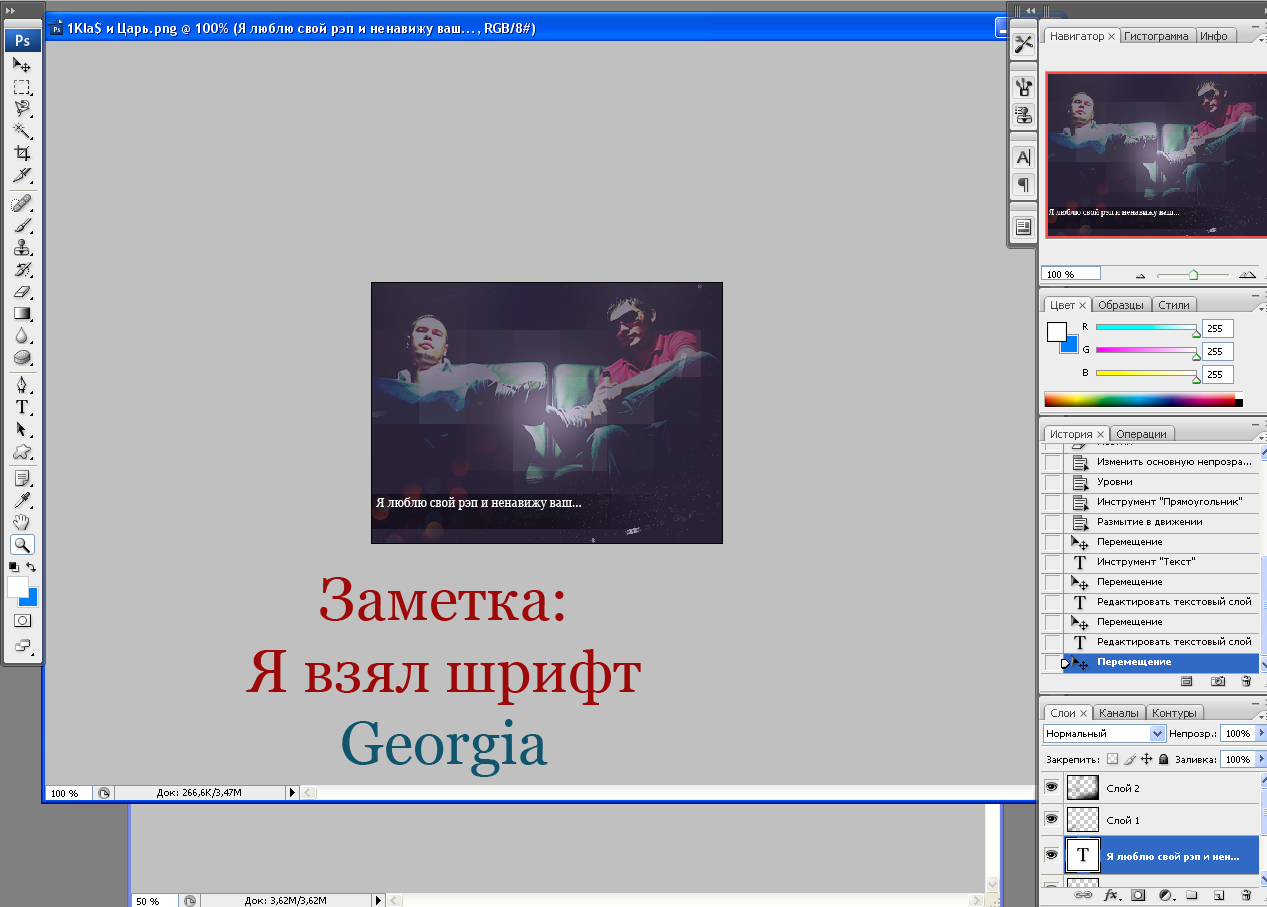
Task: Select the Magic Wand tool
Action: pos(22,130)
